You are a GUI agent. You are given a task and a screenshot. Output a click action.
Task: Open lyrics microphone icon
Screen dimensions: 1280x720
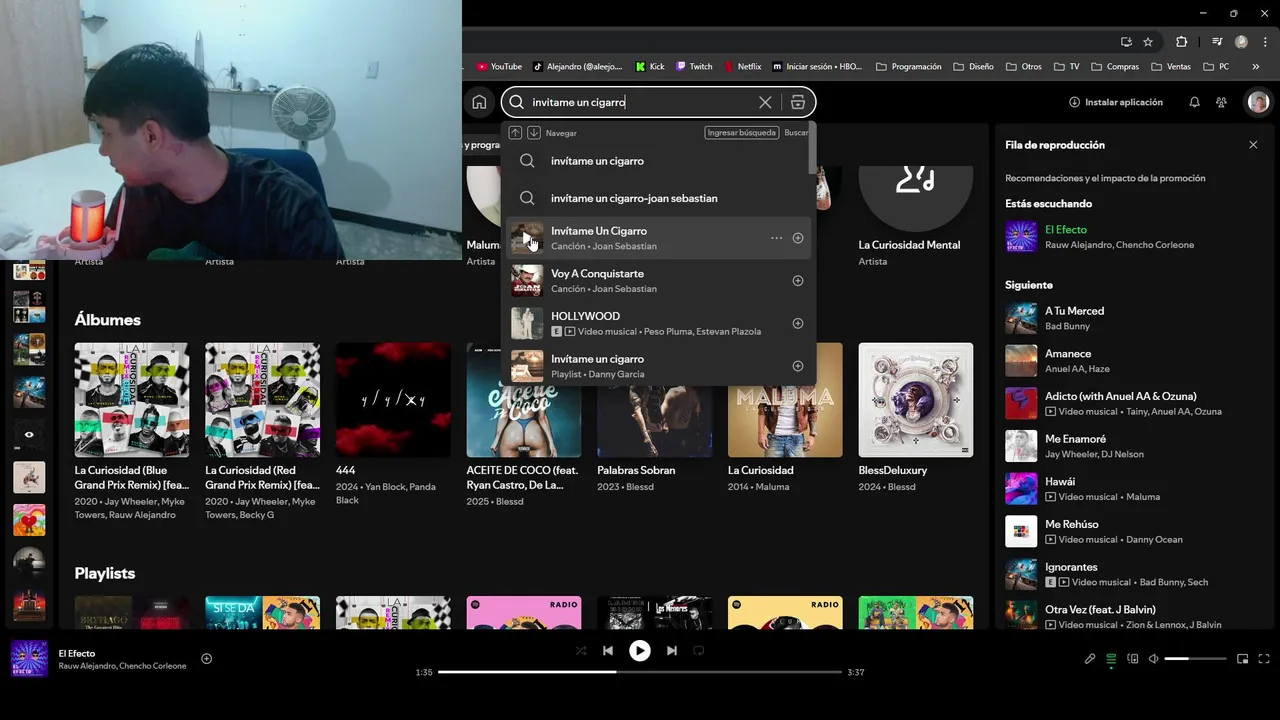point(1090,659)
